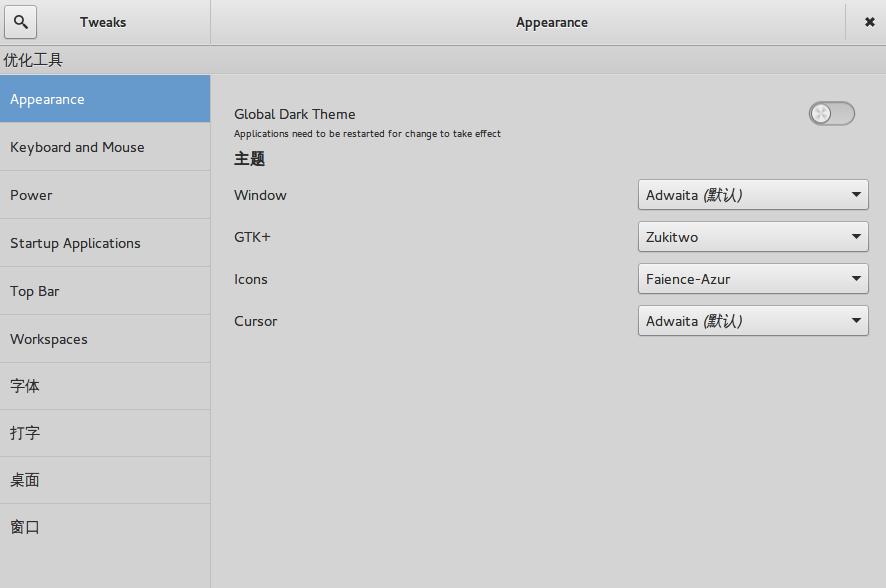Open the 打字 (Typing) section
Screen dimensions: 886x588
105,433
